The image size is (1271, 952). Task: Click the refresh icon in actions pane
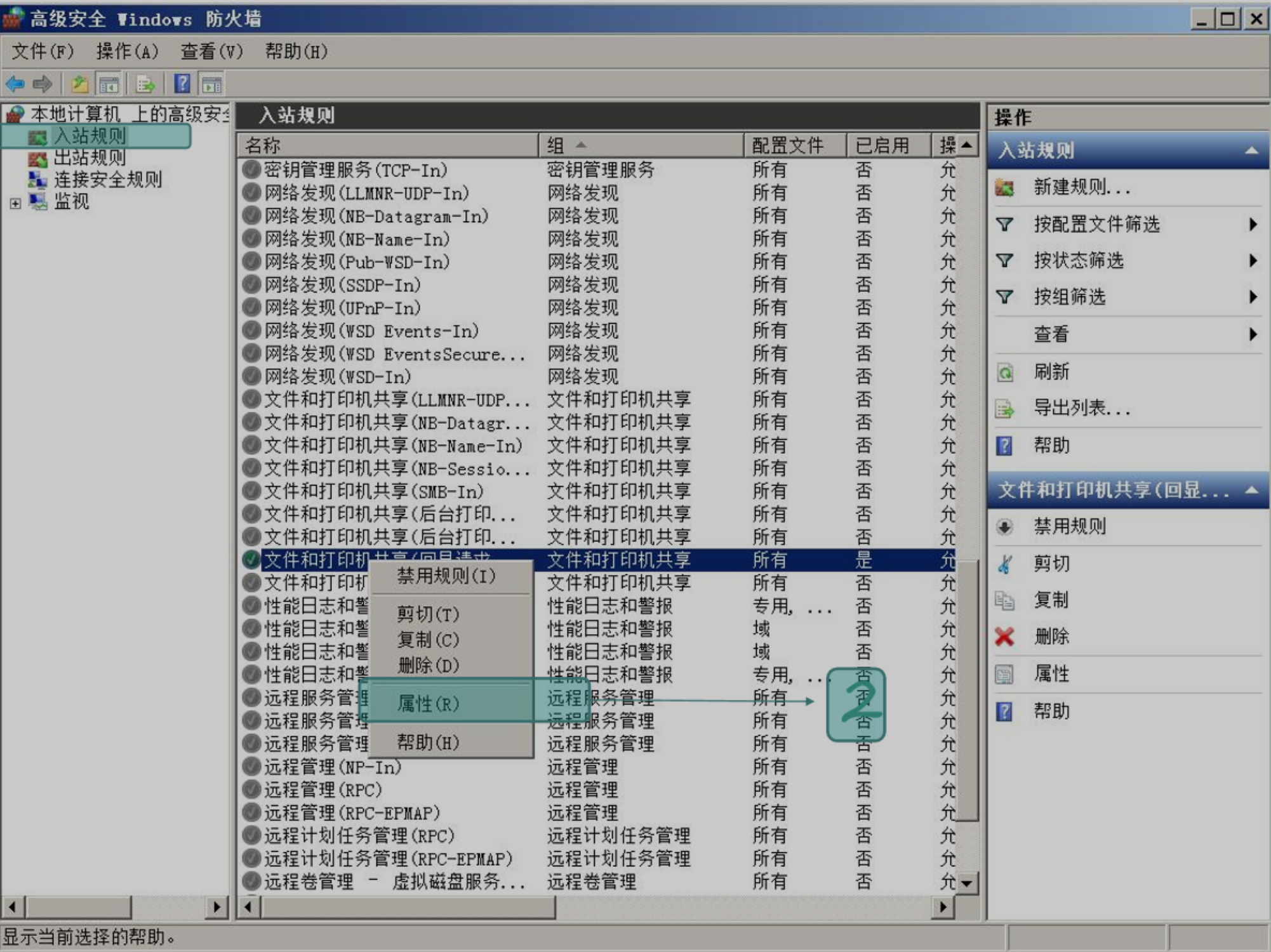pyautogui.click(x=1004, y=373)
